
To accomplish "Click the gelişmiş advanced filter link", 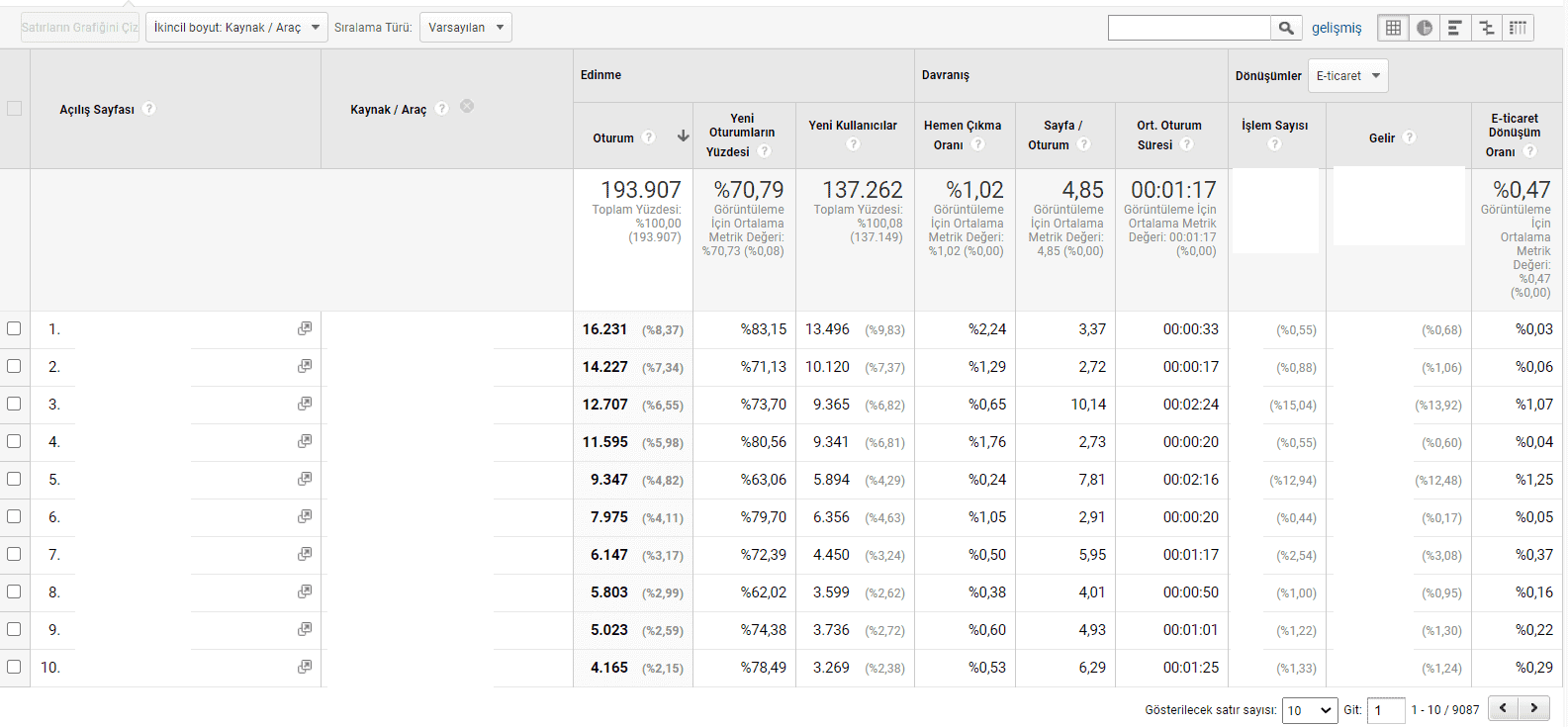I will (x=1337, y=28).
